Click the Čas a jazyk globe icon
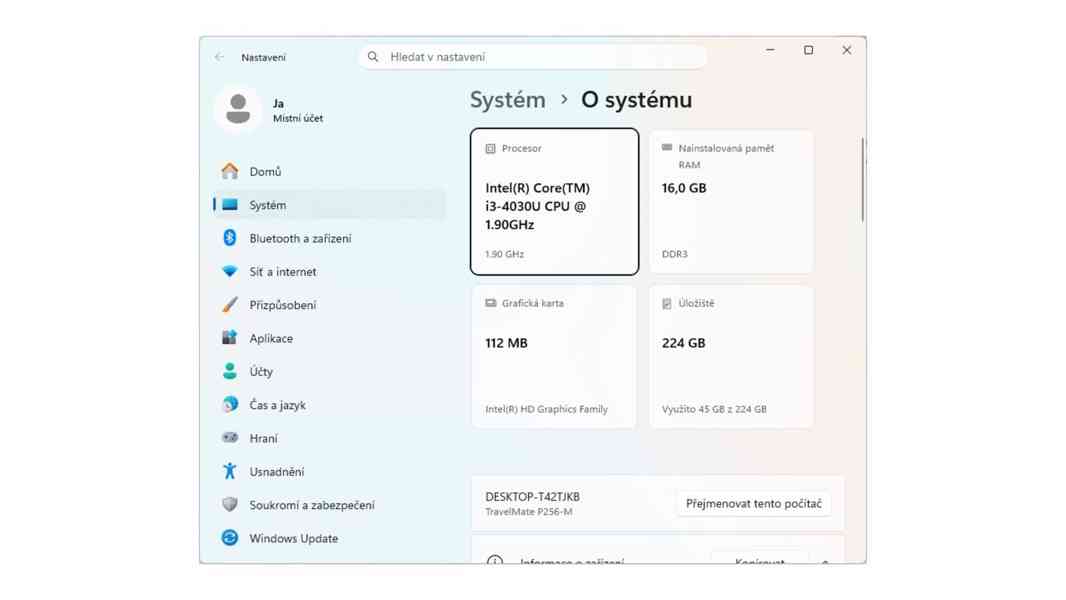This screenshot has width=1066, height=600. (230, 404)
